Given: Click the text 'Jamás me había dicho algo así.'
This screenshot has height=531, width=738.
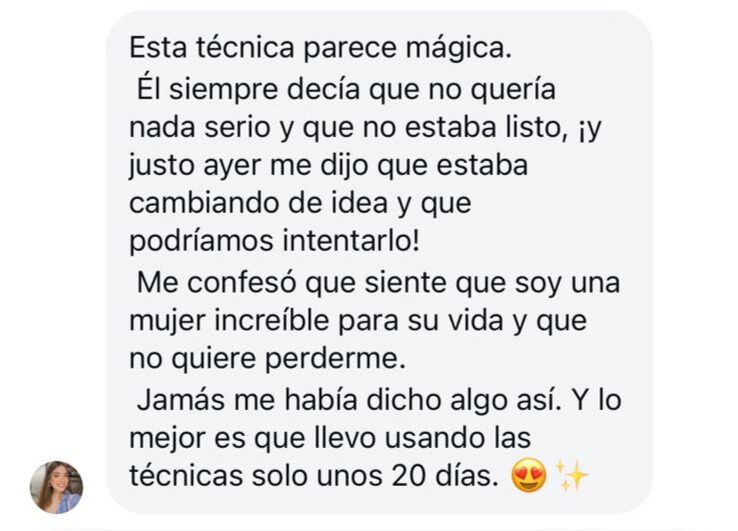Looking at the screenshot, I should [x=349, y=400].
